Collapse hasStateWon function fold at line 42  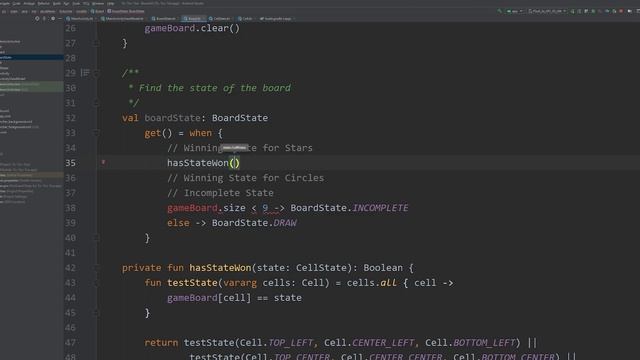96,268
